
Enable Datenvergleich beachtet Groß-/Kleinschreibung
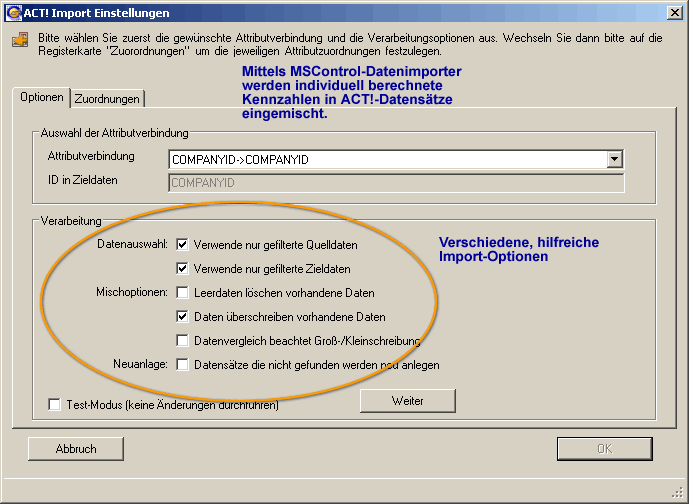coord(182,340)
